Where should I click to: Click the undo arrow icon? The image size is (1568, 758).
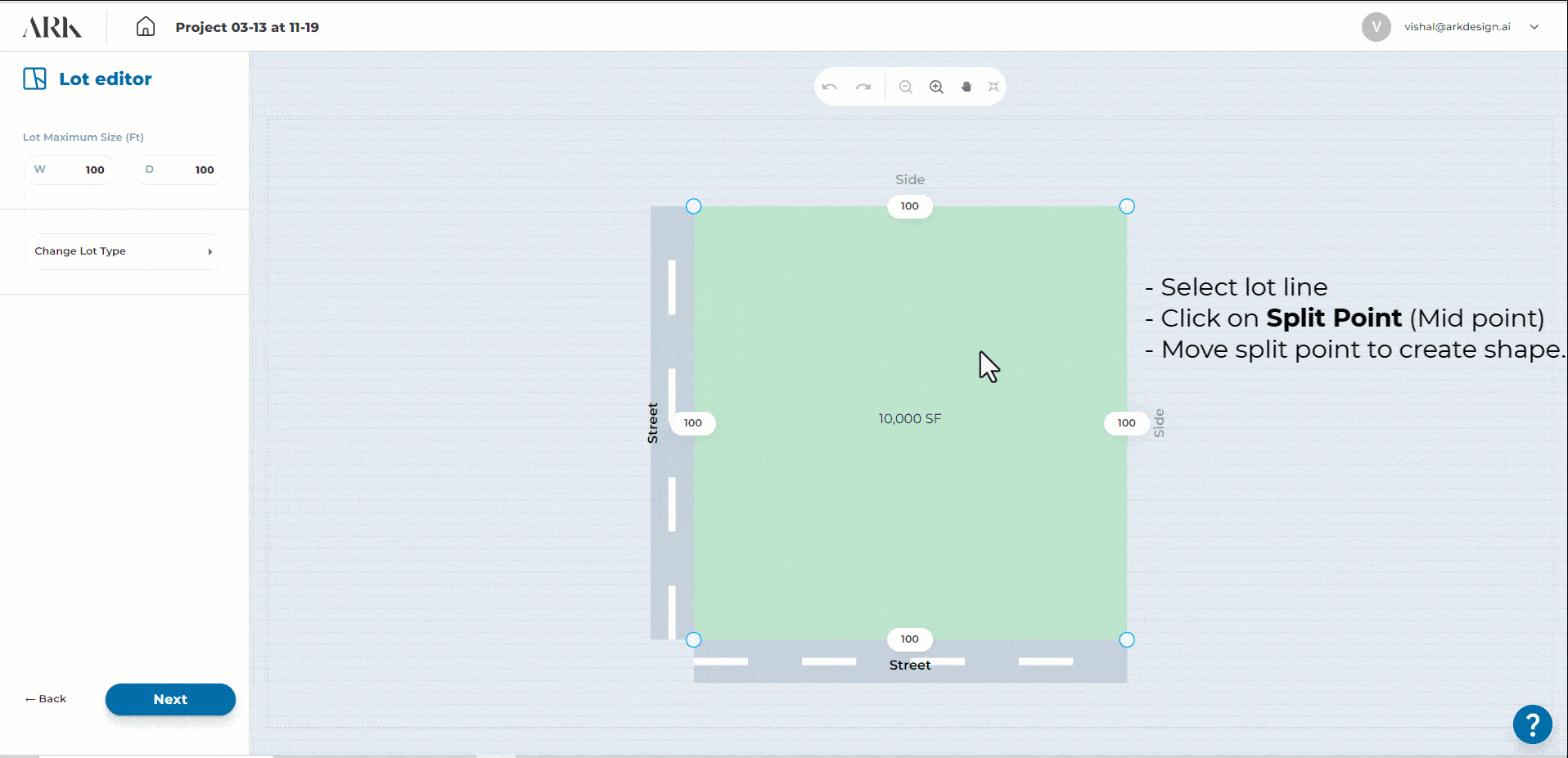(830, 87)
